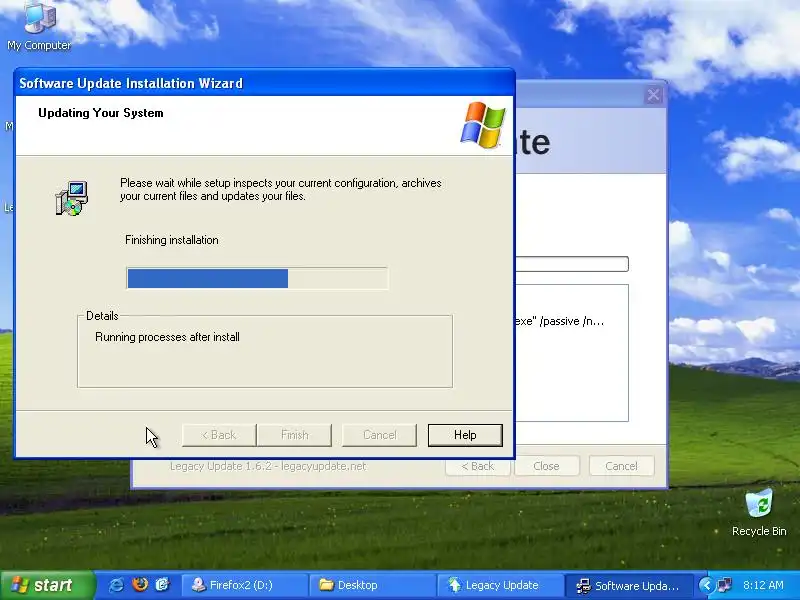Image resolution: width=800 pixels, height=600 pixels.
Task: Click the 'Details' group box label
Action: tap(102, 316)
